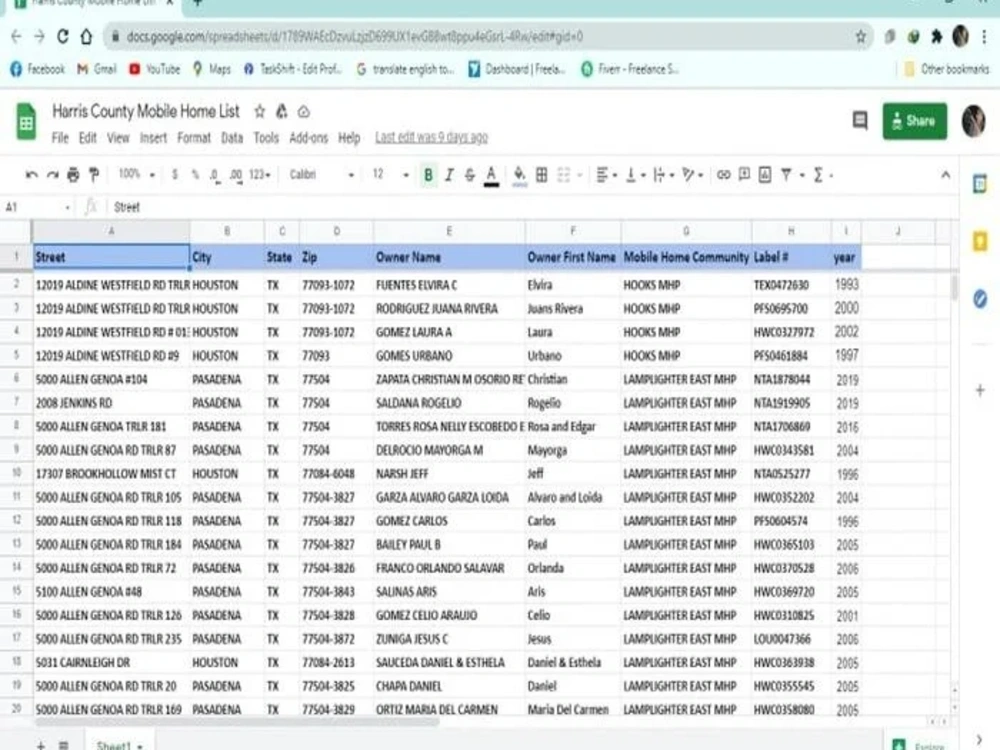Check the cloud document status icon
The height and width of the screenshot is (750, 1000).
304,112
